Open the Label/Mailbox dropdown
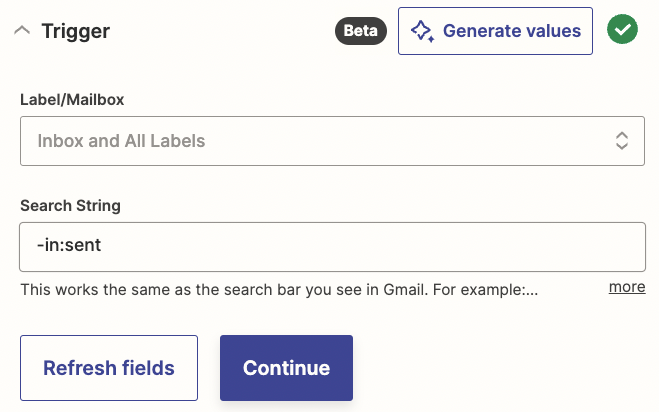 click(331, 141)
